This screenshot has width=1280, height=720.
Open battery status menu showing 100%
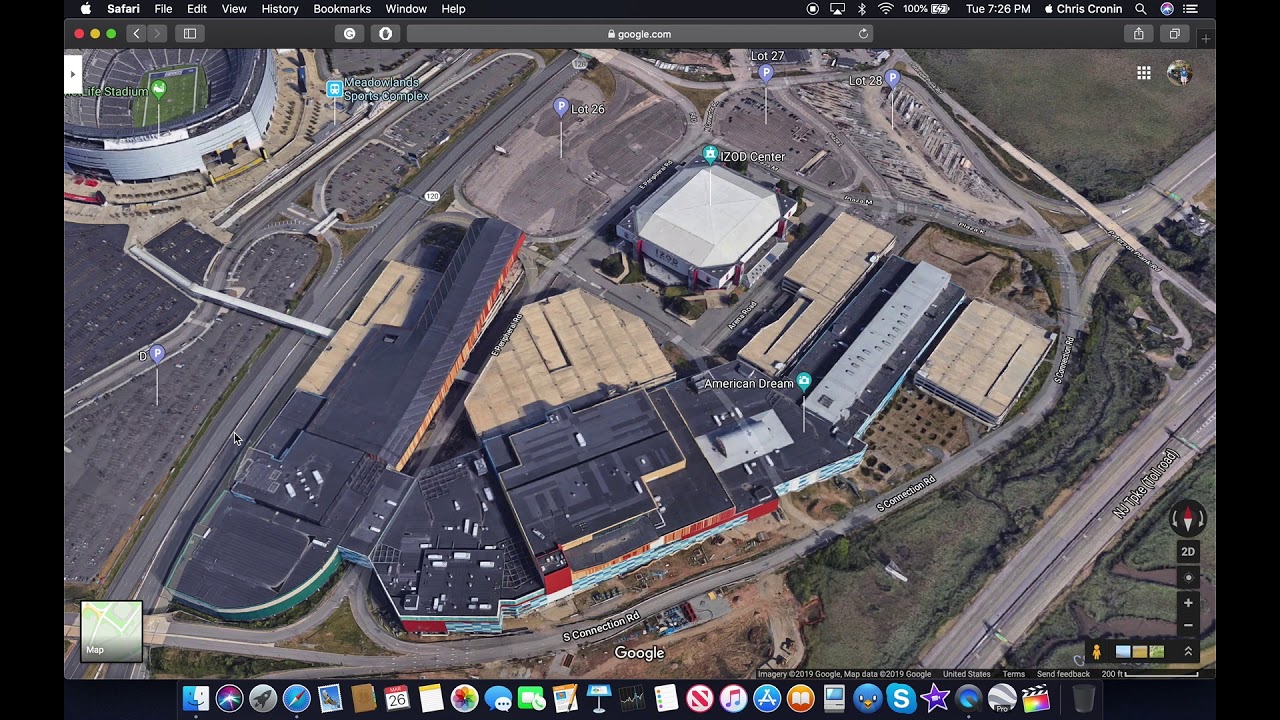pyautogui.click(x=927, y=9)
